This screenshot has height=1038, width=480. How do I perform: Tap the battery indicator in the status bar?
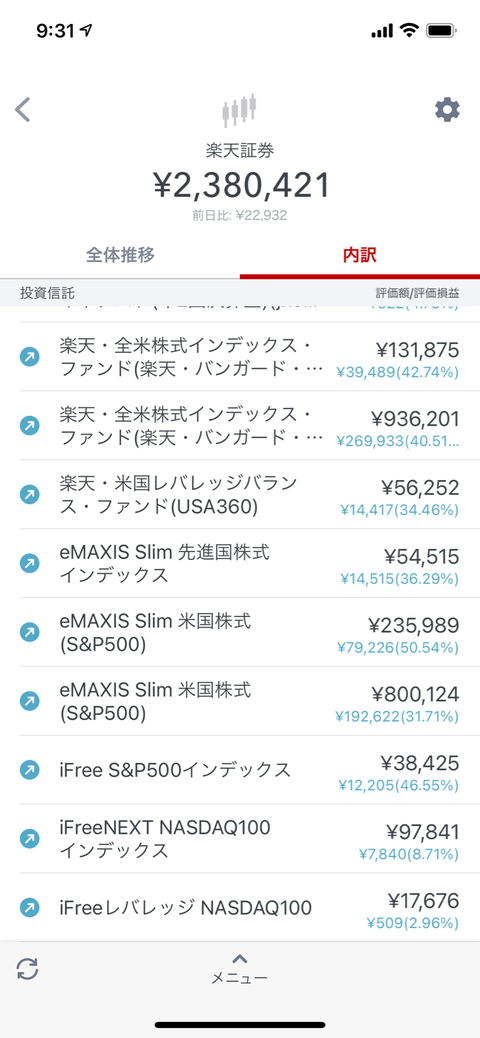[x=440, y=30]
